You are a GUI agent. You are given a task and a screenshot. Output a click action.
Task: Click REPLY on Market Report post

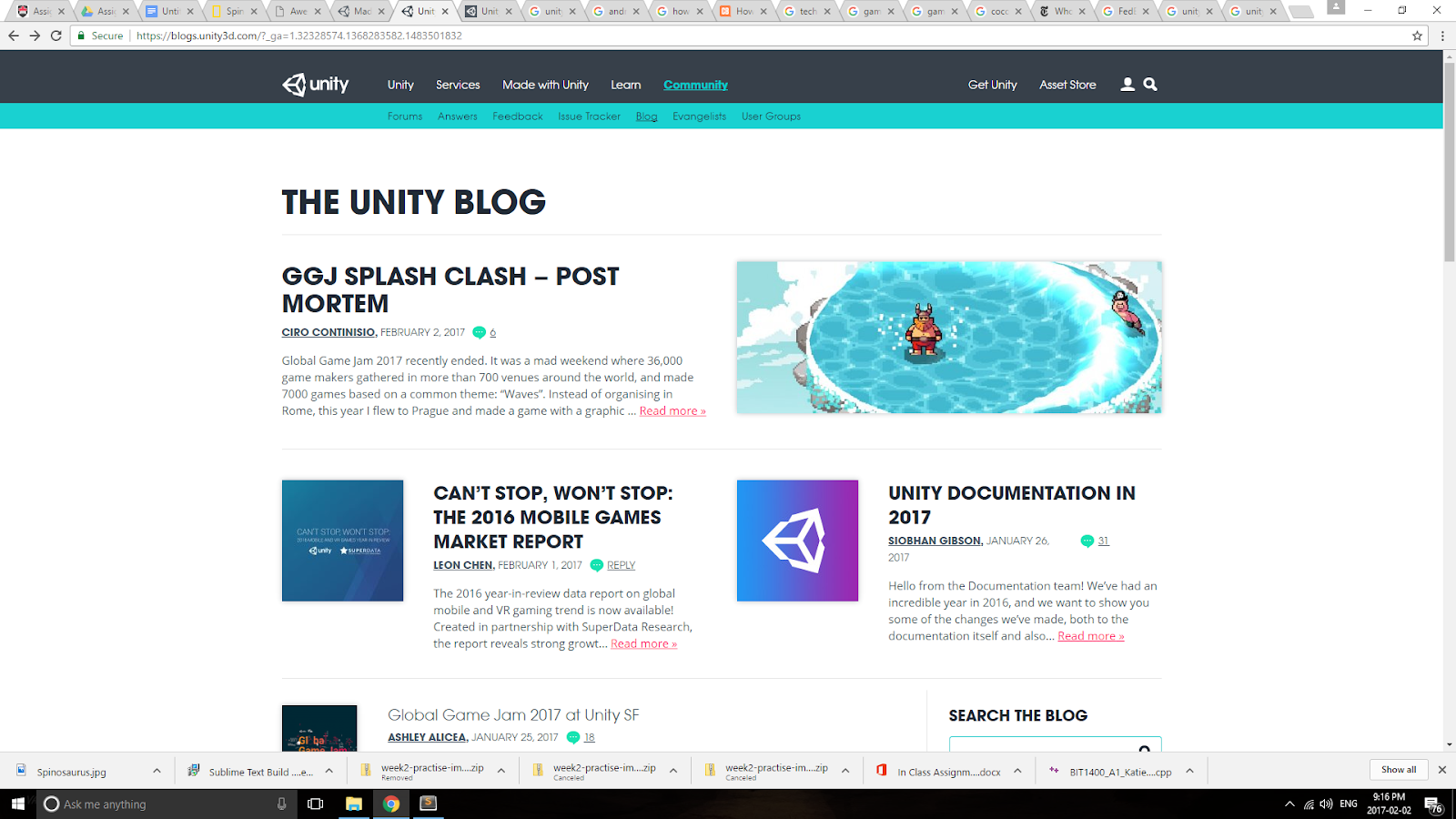click(x=621, y=565)
